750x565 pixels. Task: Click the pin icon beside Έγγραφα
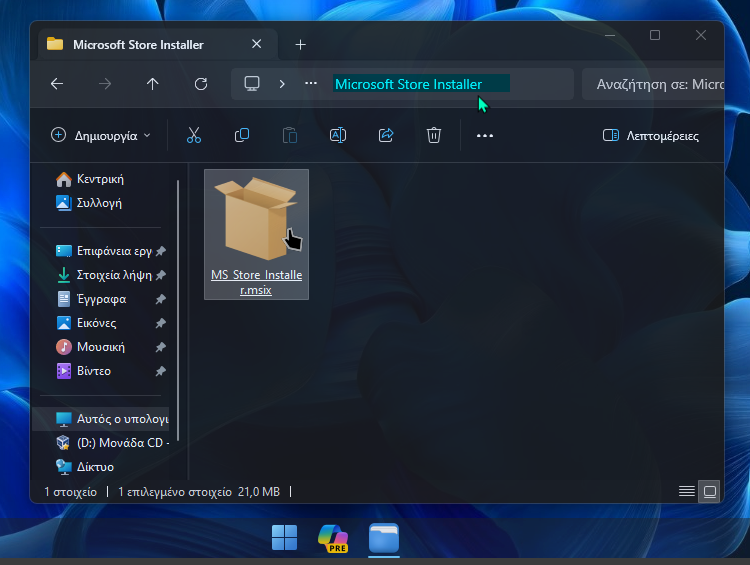(x=161, y=299)
